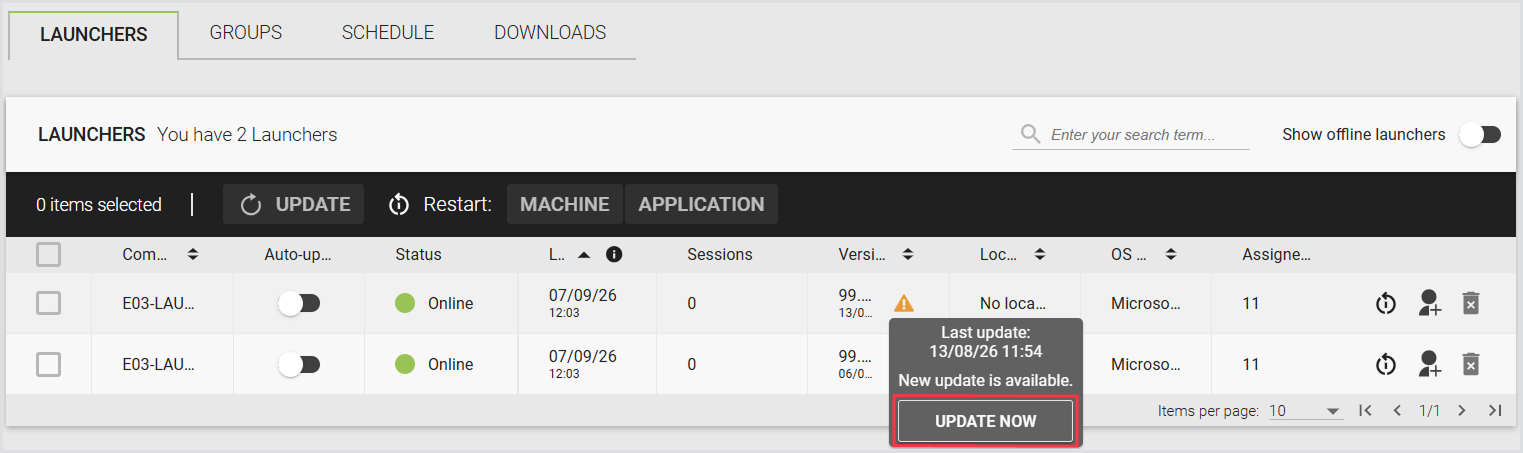
Task: Click delete icon on second launcher row
Action: tap(1470, 364)
